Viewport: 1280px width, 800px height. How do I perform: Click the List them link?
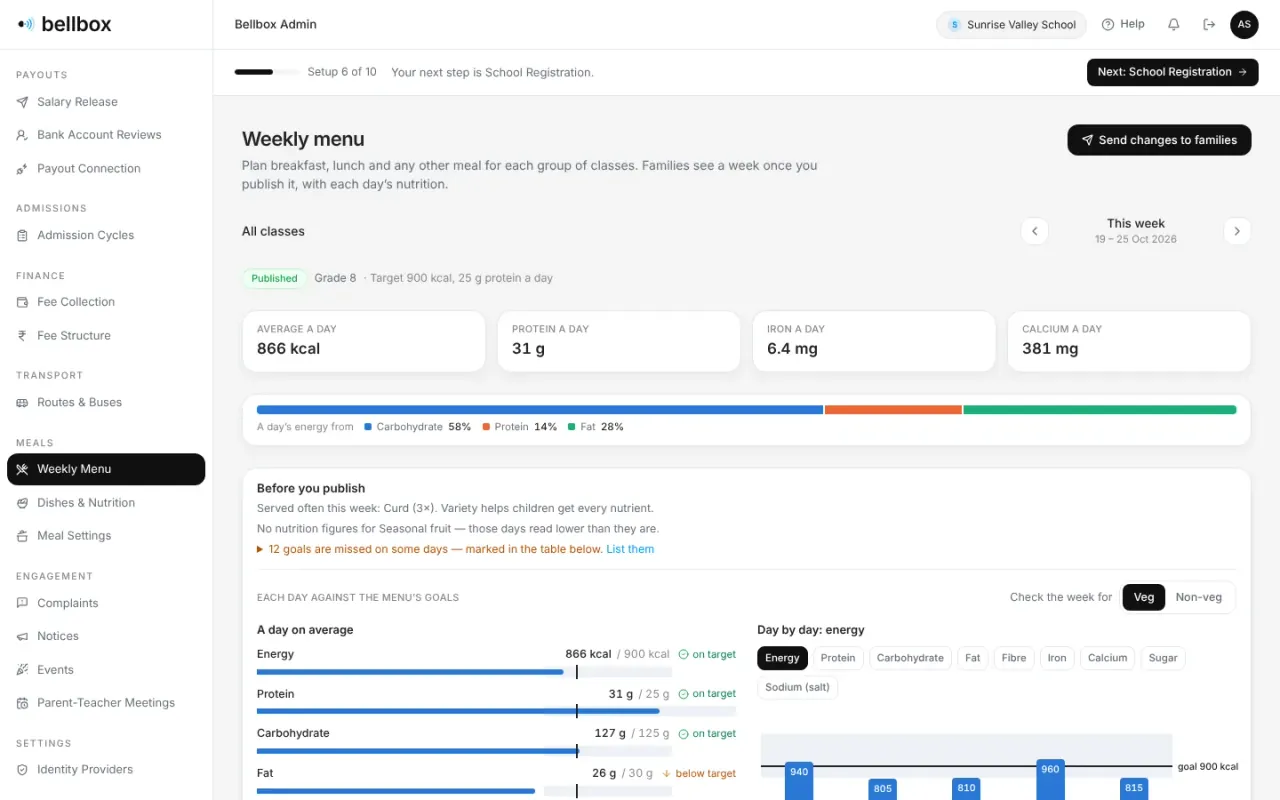click(630, 549)
